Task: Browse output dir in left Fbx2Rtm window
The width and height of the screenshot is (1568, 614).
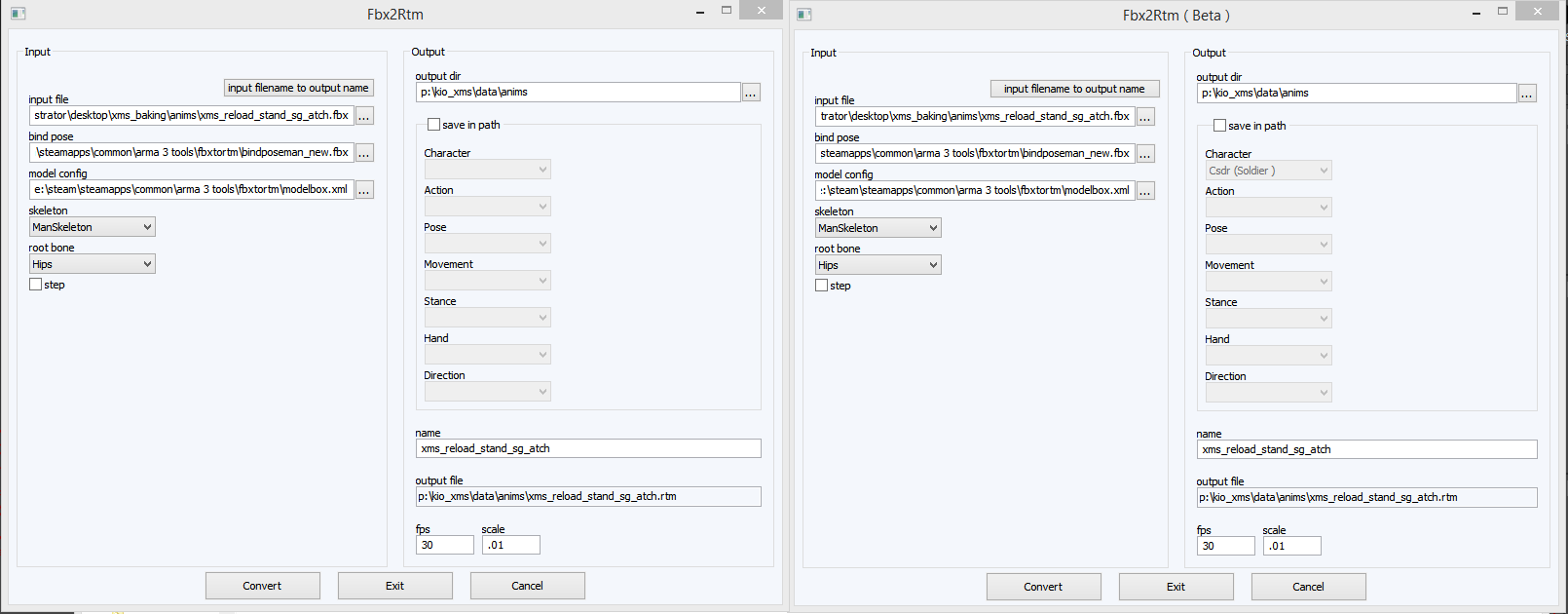Action: pos(751,93)
